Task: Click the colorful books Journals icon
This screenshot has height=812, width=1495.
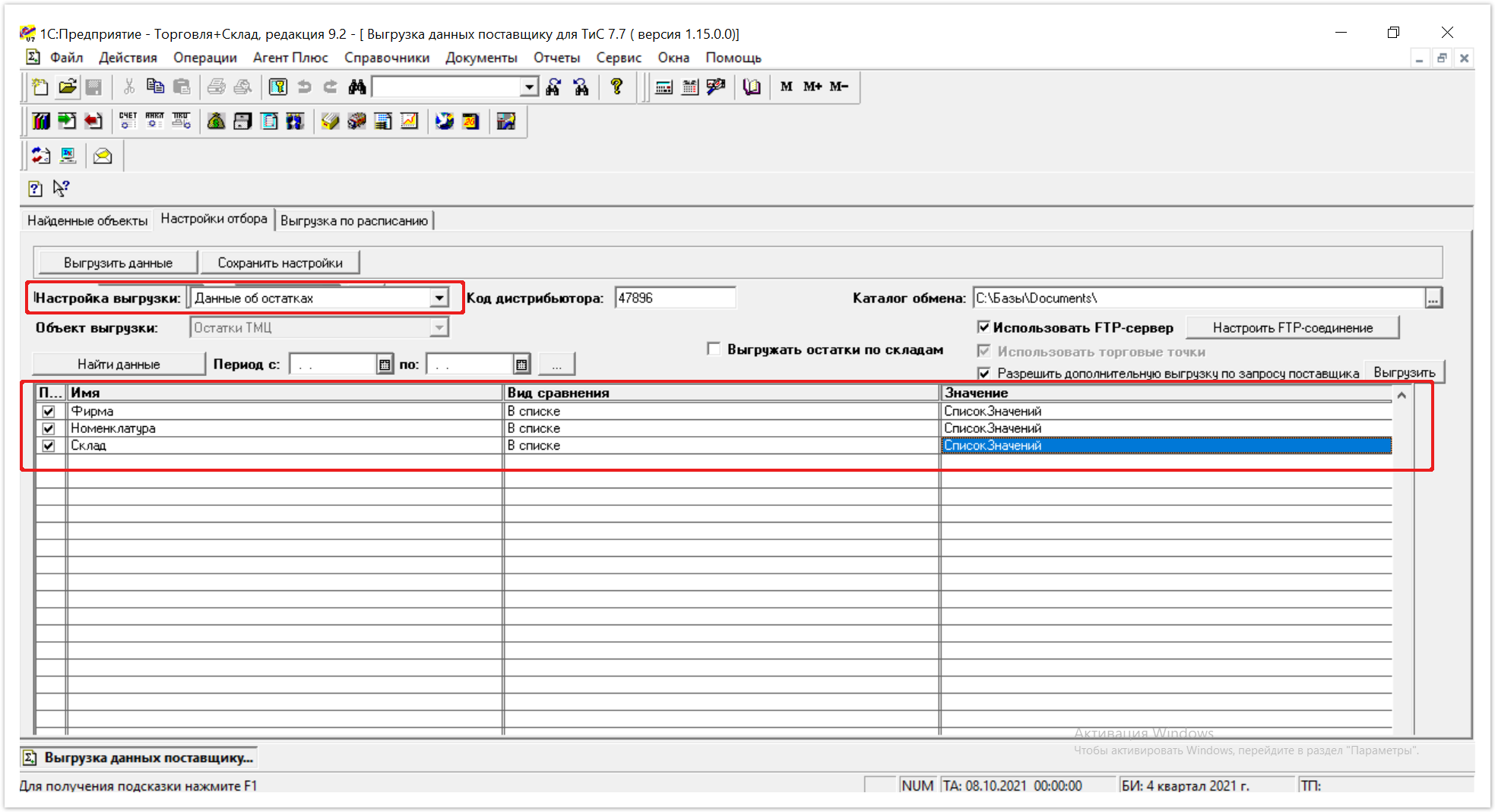Action: tap(41, 121)
